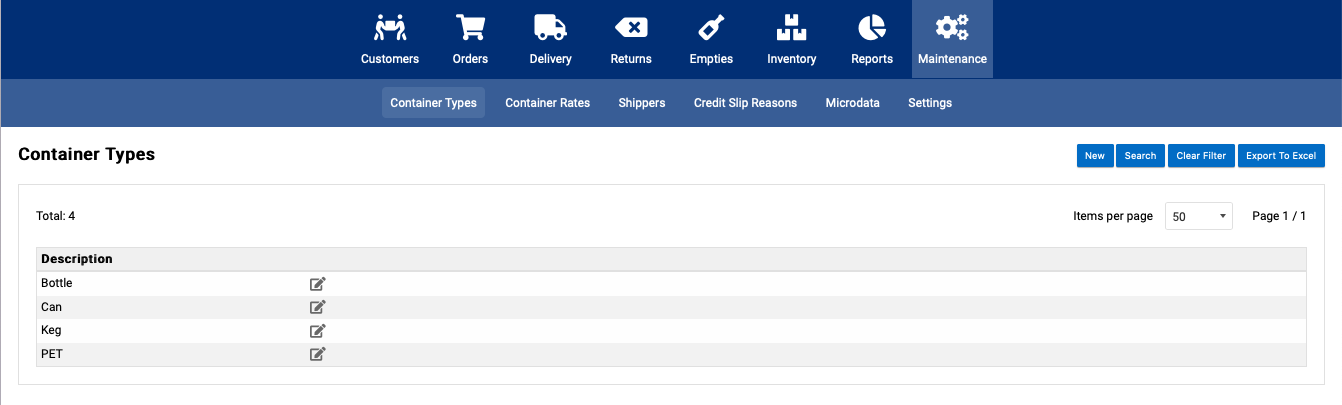Select the Description column header
The width and height of the screenshot is (1342, 405).
click(77, 259)
